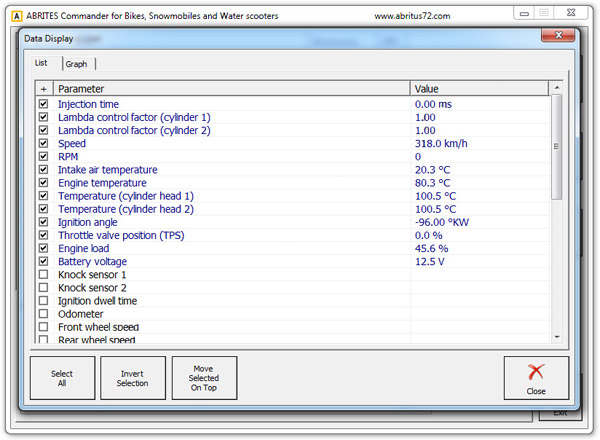
Task: Check the Odometer checkbox
Action: 43,314
